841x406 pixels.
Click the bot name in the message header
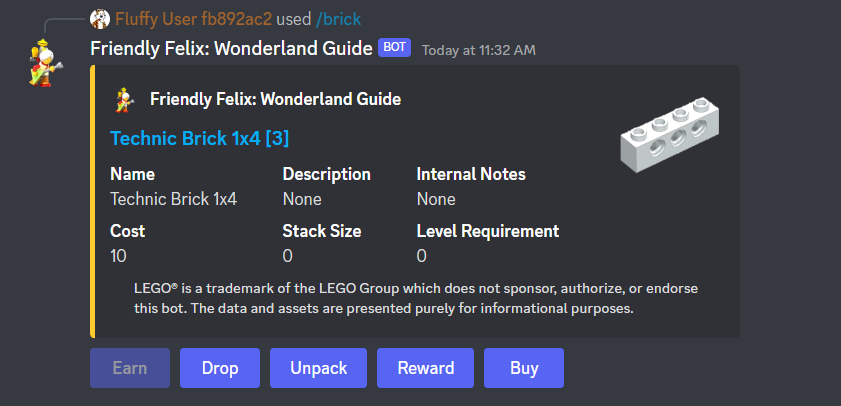[x=231, y=48]
